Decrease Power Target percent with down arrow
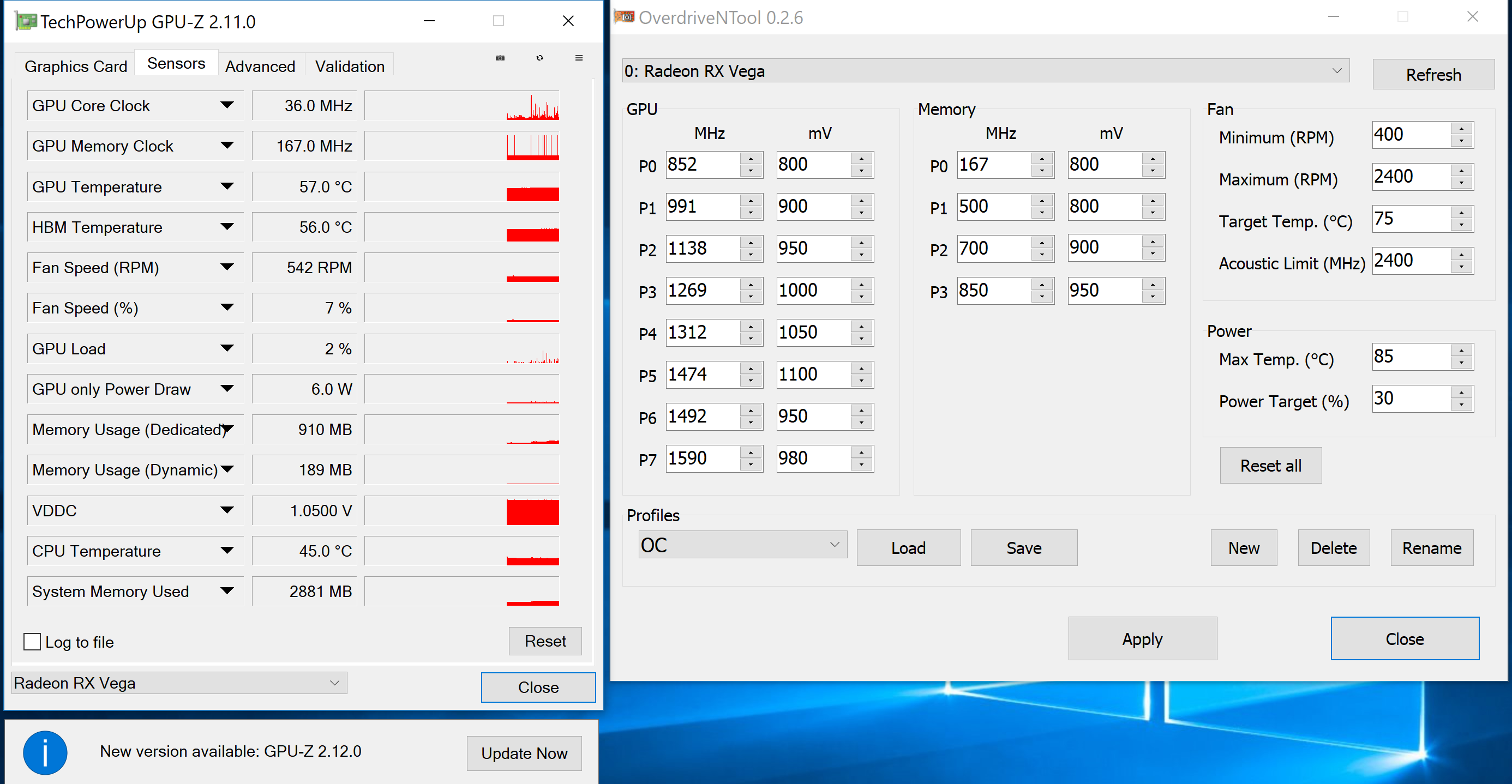Image resolution: width=1512 pixels, height=784 pixels. 1461,405
